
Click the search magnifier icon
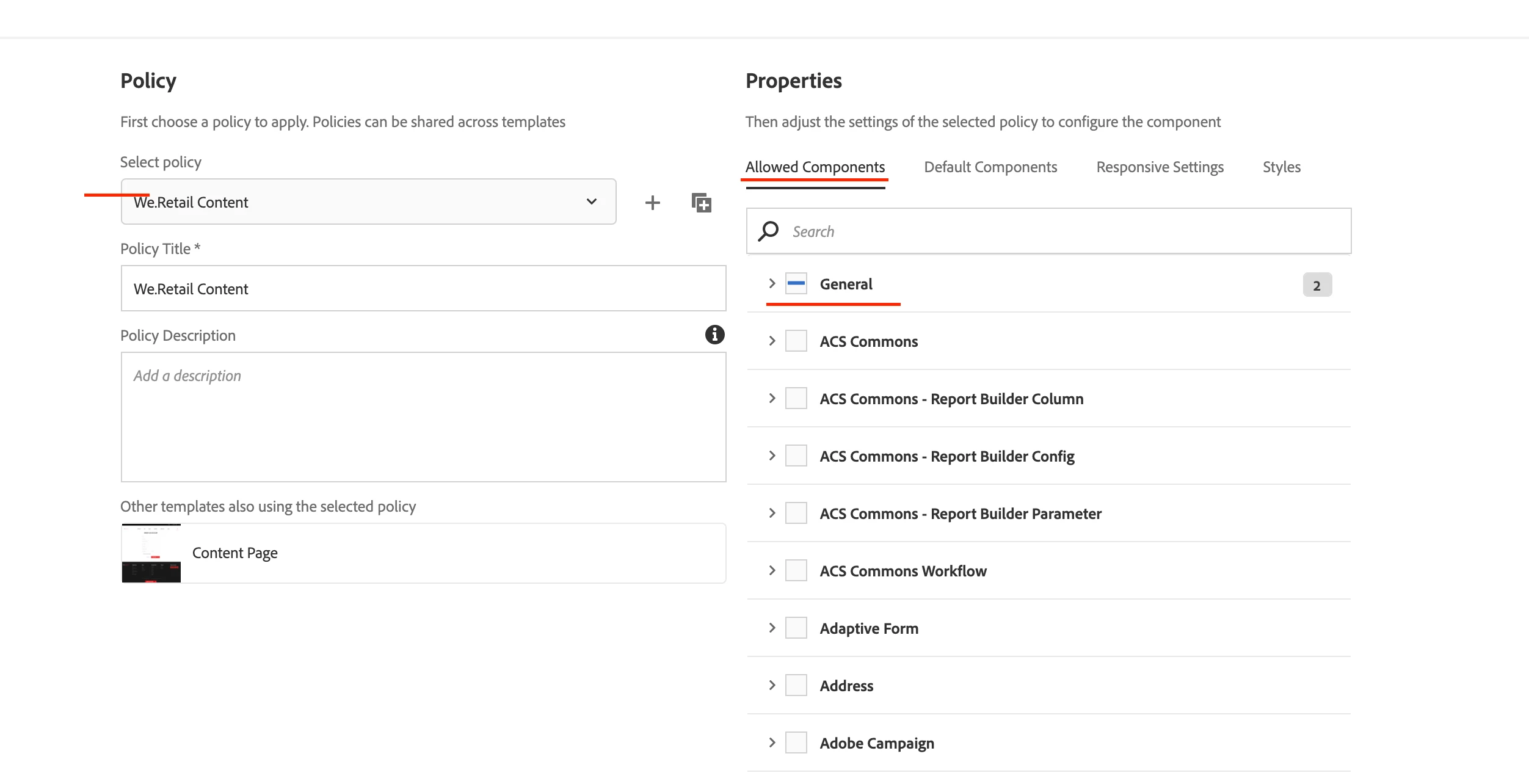(768, 231)
